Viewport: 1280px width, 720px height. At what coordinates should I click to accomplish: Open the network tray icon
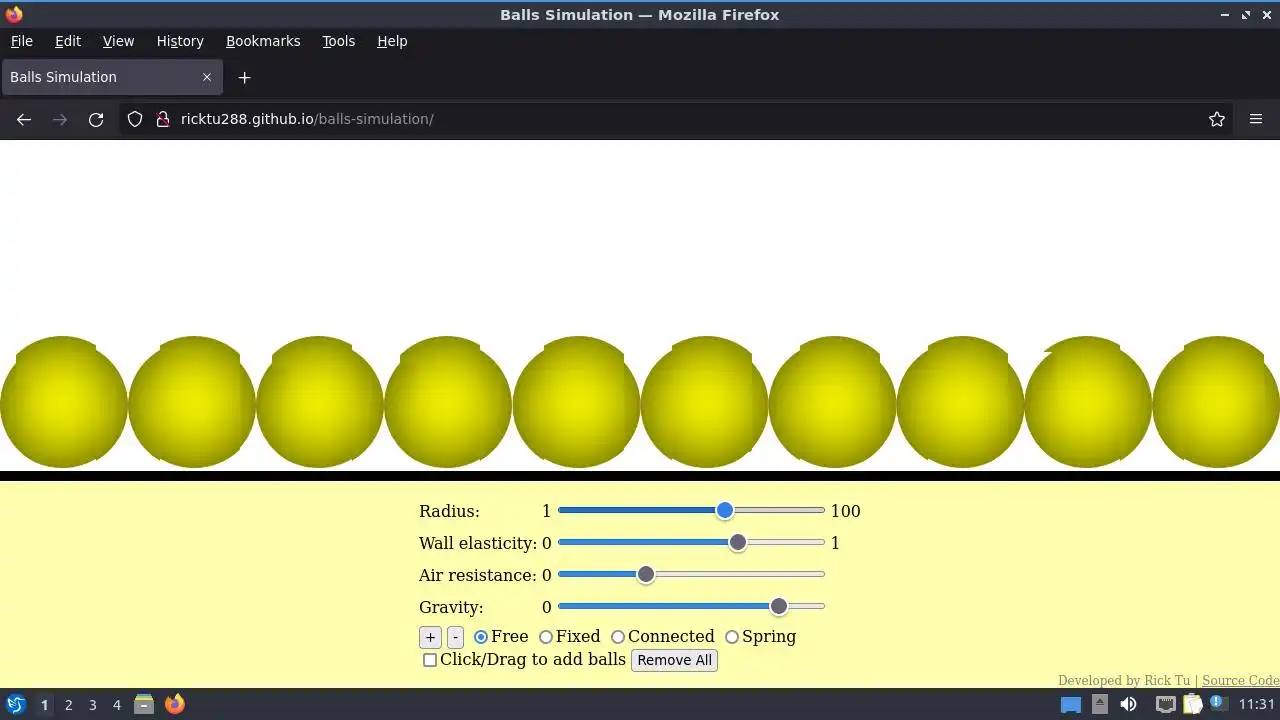click(x=1165, y=704)
